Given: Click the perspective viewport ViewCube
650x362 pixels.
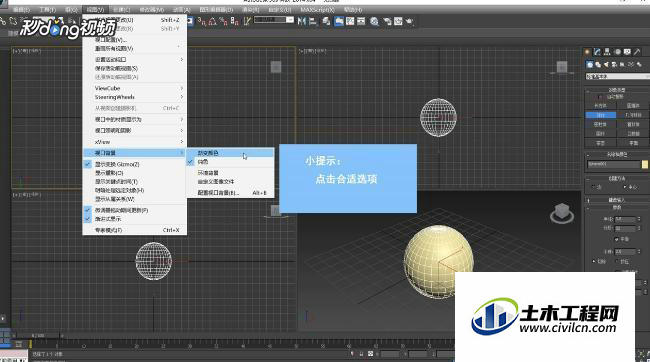Looking at the screenshot, I should tap(562, 213).
